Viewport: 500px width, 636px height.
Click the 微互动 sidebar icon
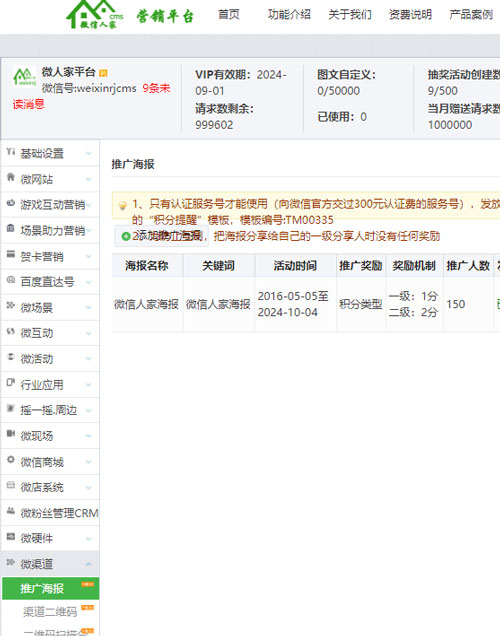tap(11, 331)
